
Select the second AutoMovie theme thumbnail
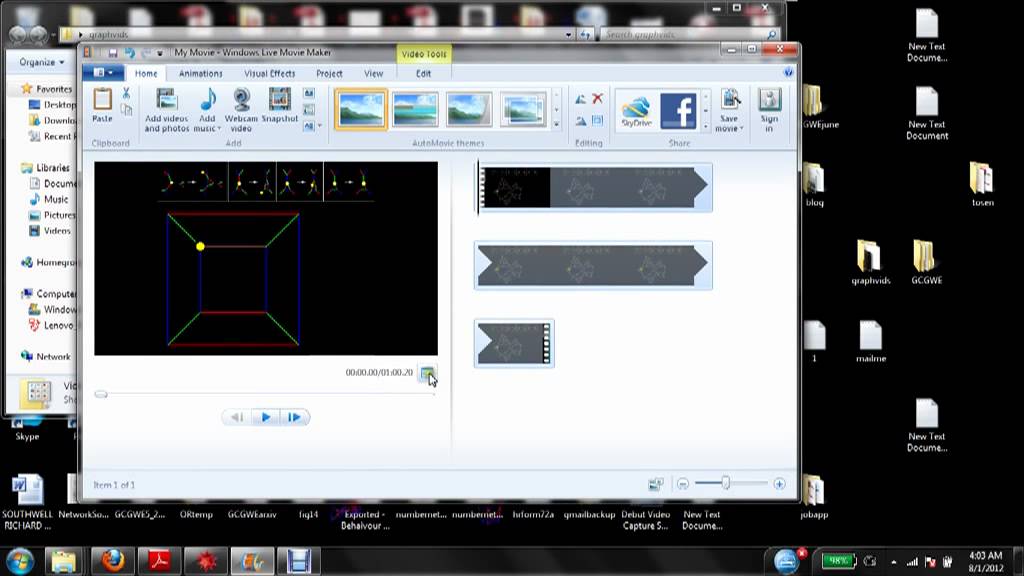[x=415, y=109]
